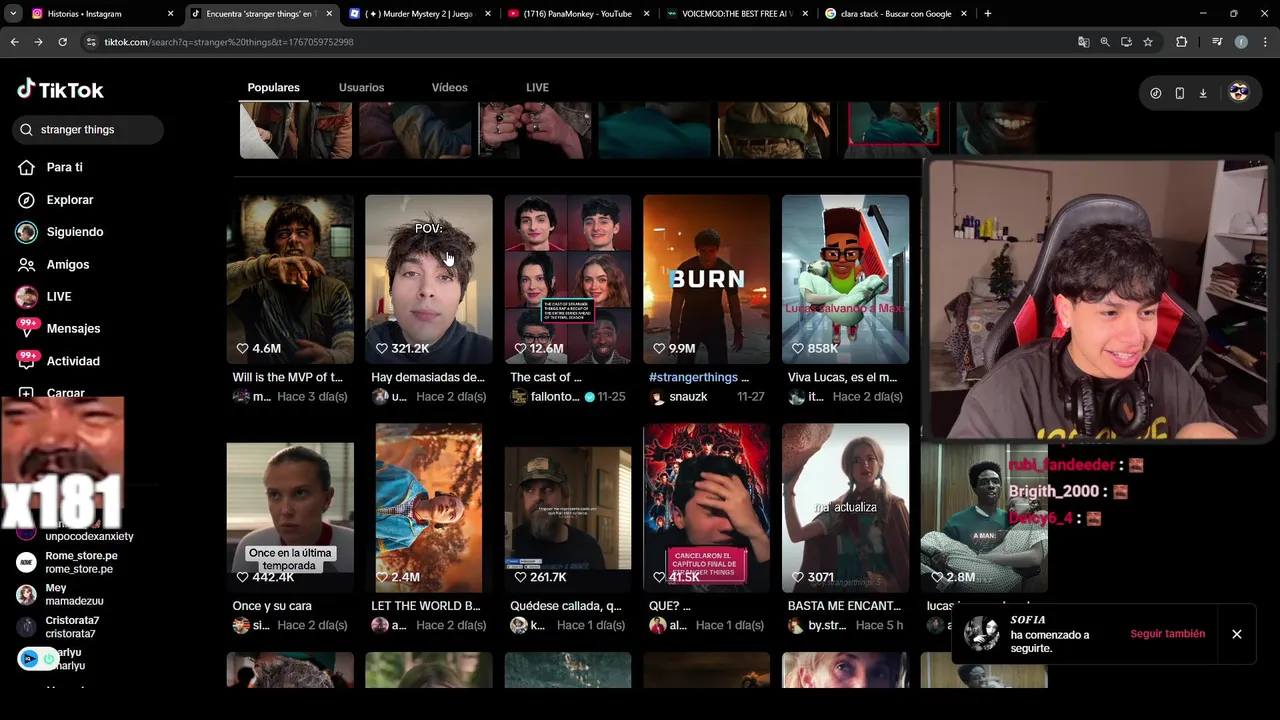
Task: Switch to the PanaMonkey YouTube browser tab
Action: click(578, 14)
